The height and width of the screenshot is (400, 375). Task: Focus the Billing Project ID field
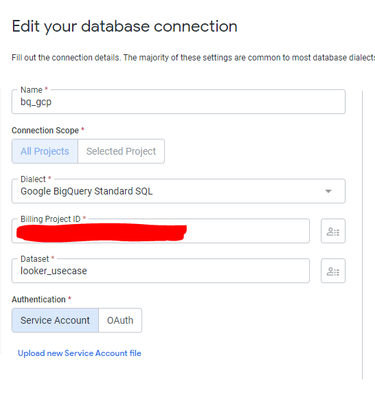pyautogui.click(x=160, y=231)
